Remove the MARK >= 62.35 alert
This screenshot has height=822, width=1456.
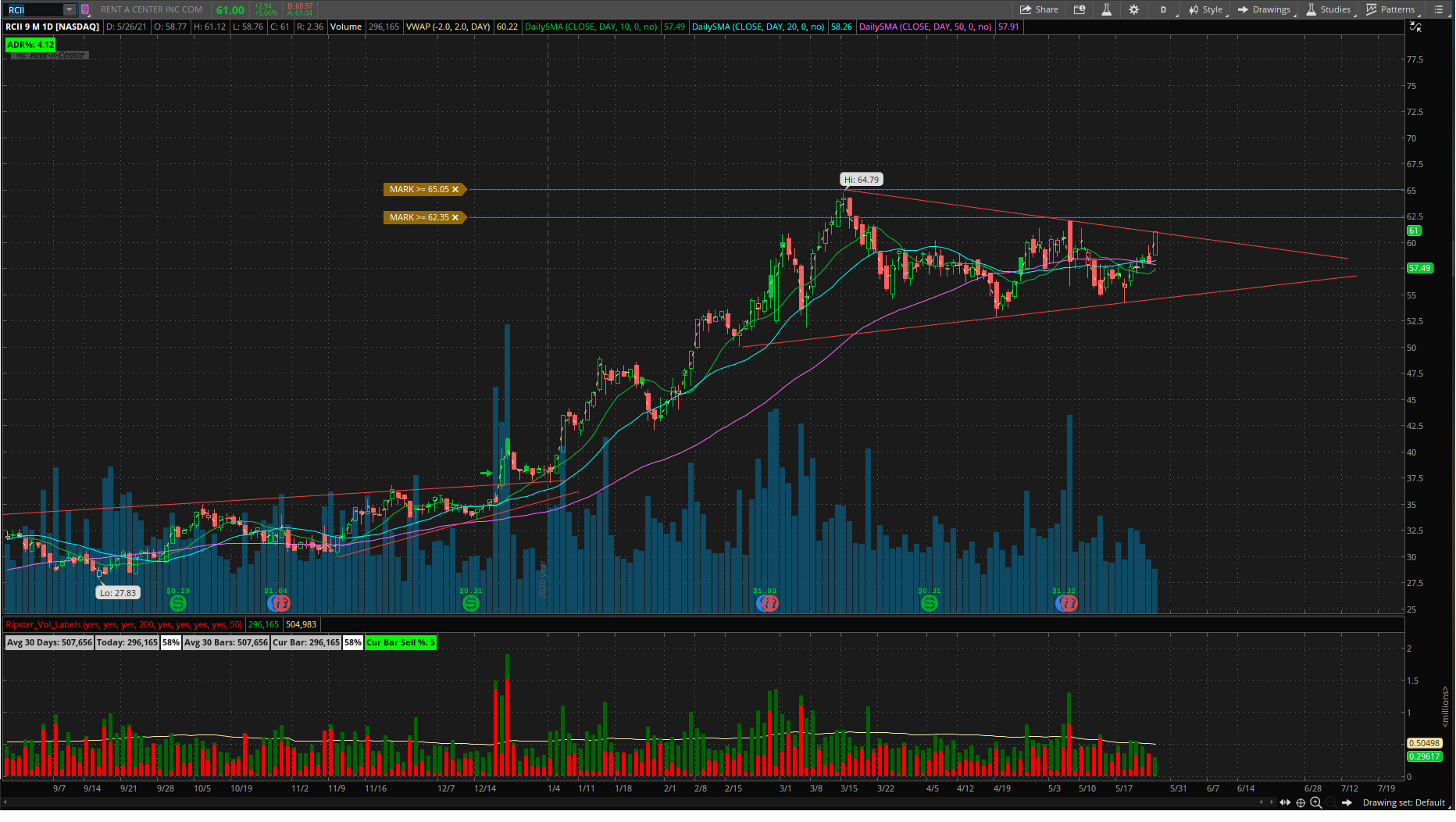pyautogui.click(x=455, y=217)
